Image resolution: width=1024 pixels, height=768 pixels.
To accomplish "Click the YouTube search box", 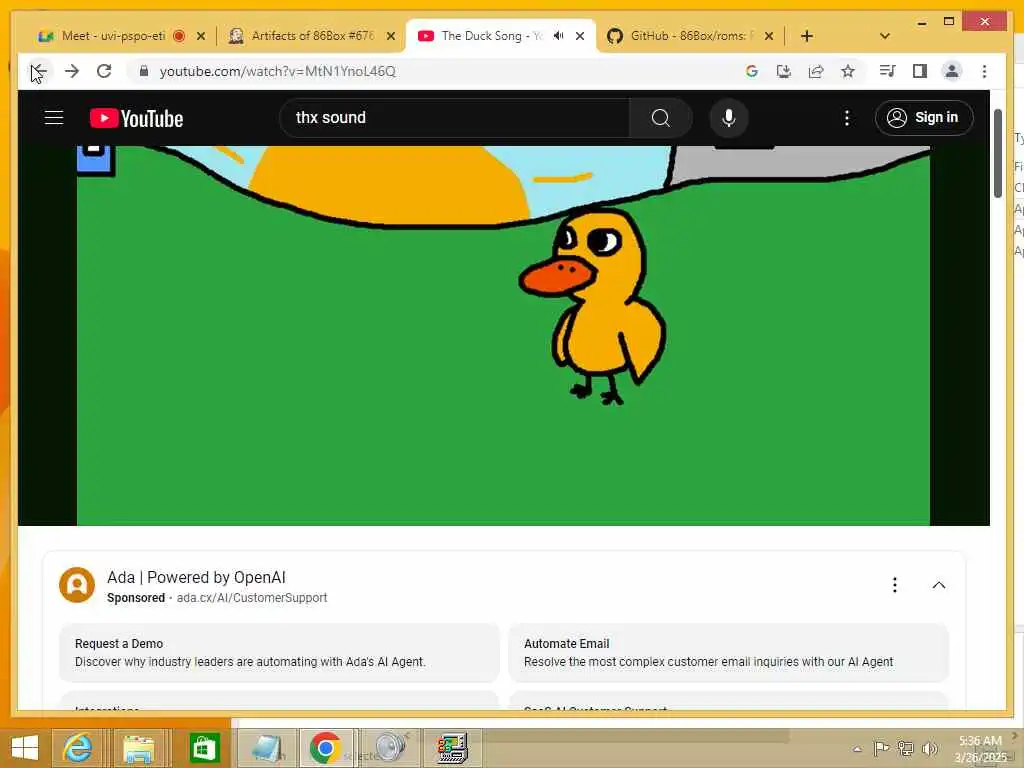I will [455, 118].
